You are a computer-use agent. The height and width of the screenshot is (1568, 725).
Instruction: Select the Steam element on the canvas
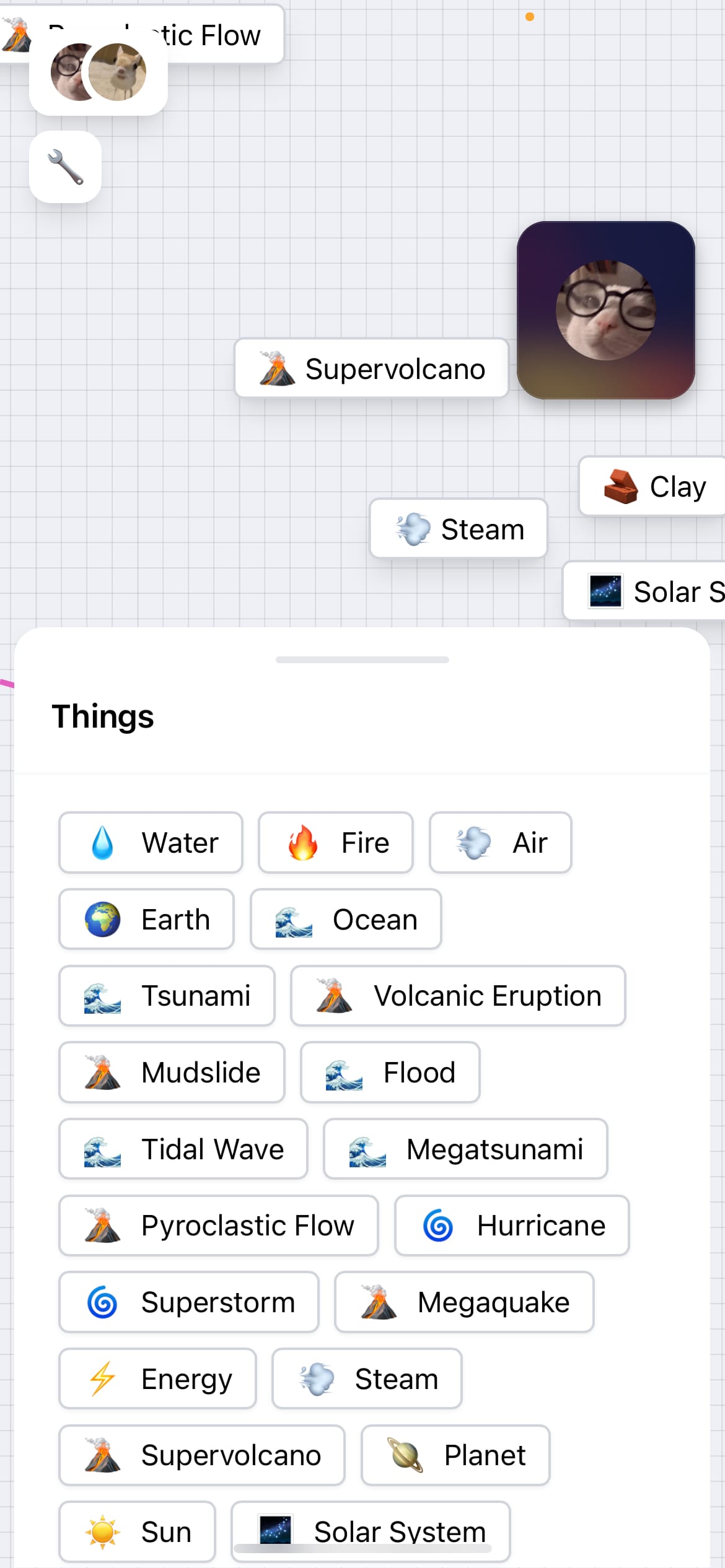click(x=459, y=529)
